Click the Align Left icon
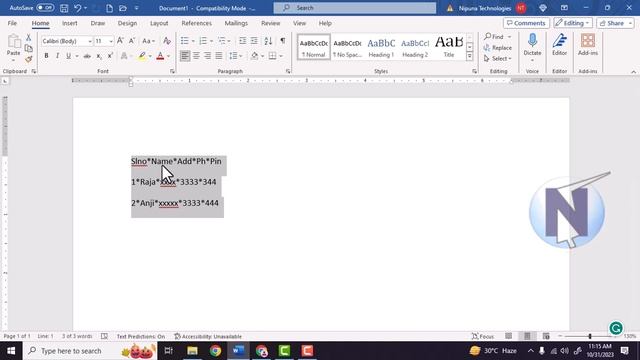Viewport: 640px width, 360px height. pyautogui.click(x=185, y=56)
